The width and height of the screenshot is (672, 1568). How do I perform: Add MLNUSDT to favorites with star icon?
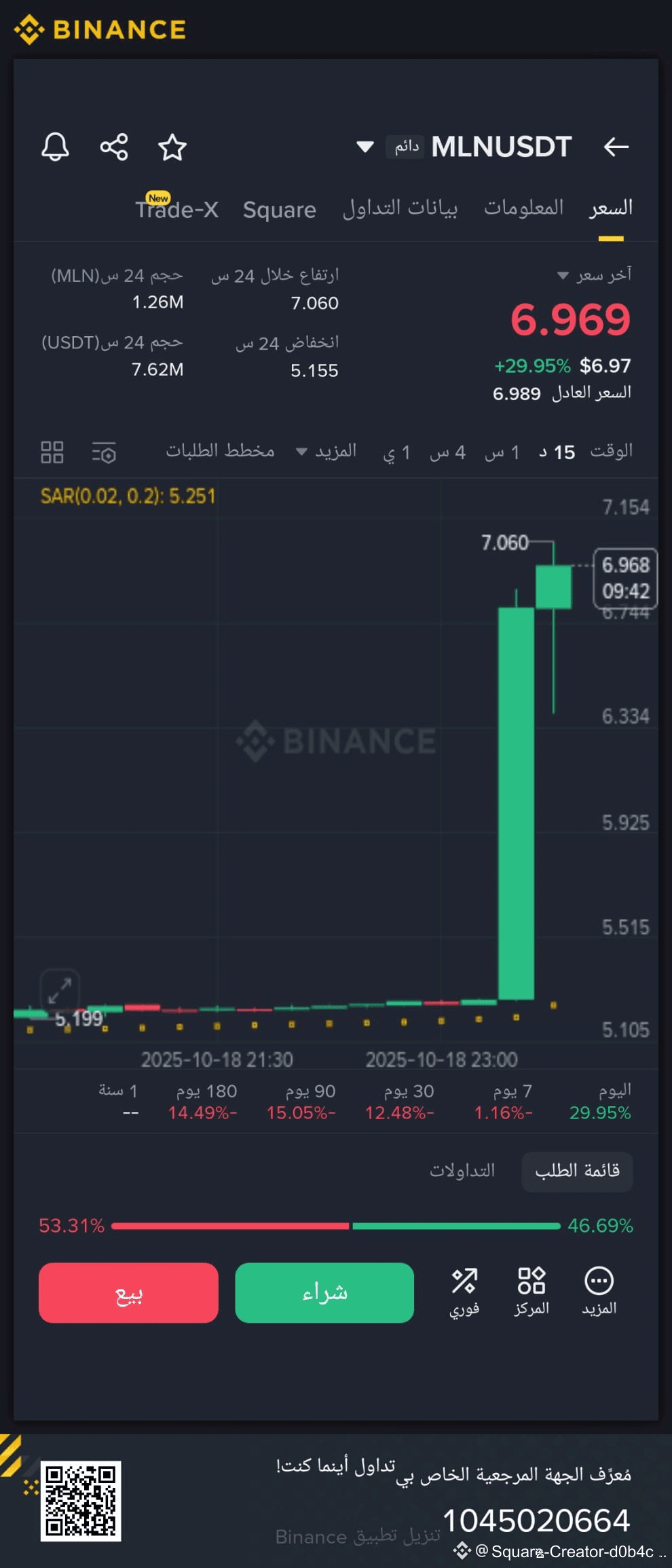172,147
